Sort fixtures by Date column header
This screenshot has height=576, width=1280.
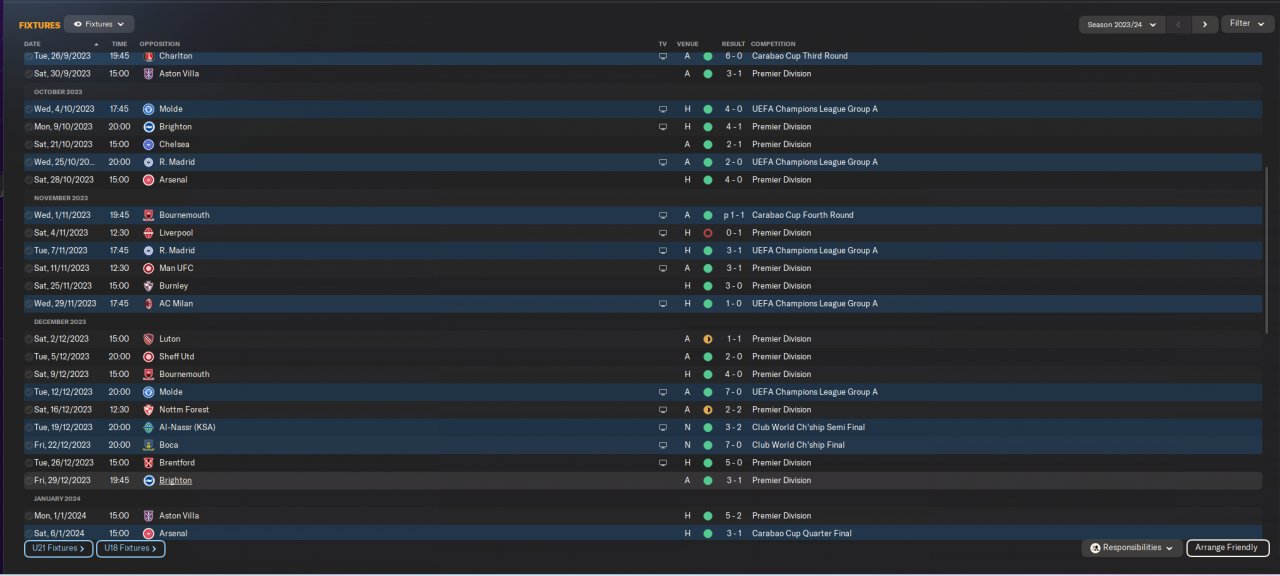[32, 44]
